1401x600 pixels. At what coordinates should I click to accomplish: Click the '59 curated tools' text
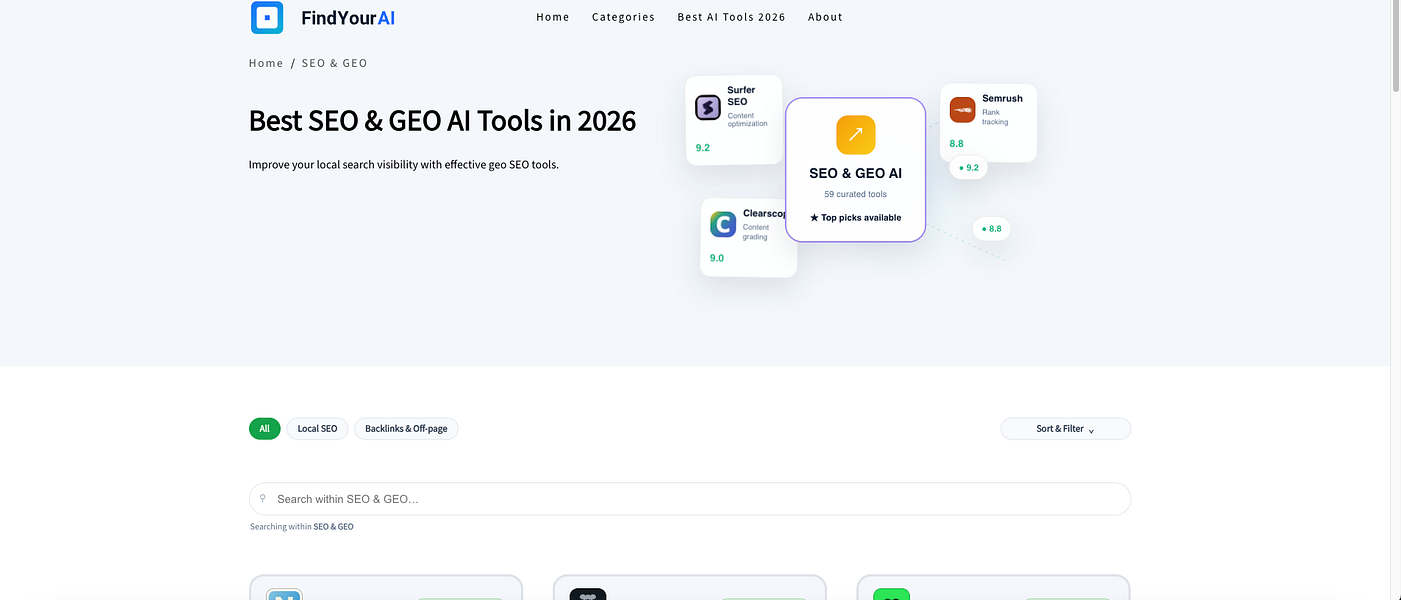click(856, 194)
